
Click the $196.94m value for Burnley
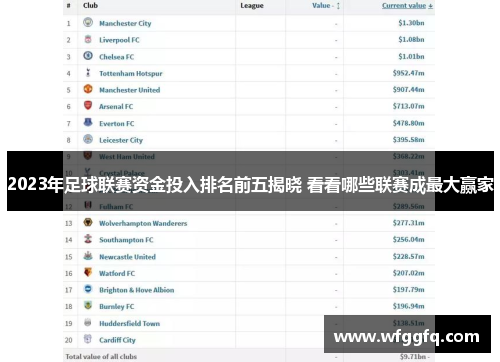(408, 306)
